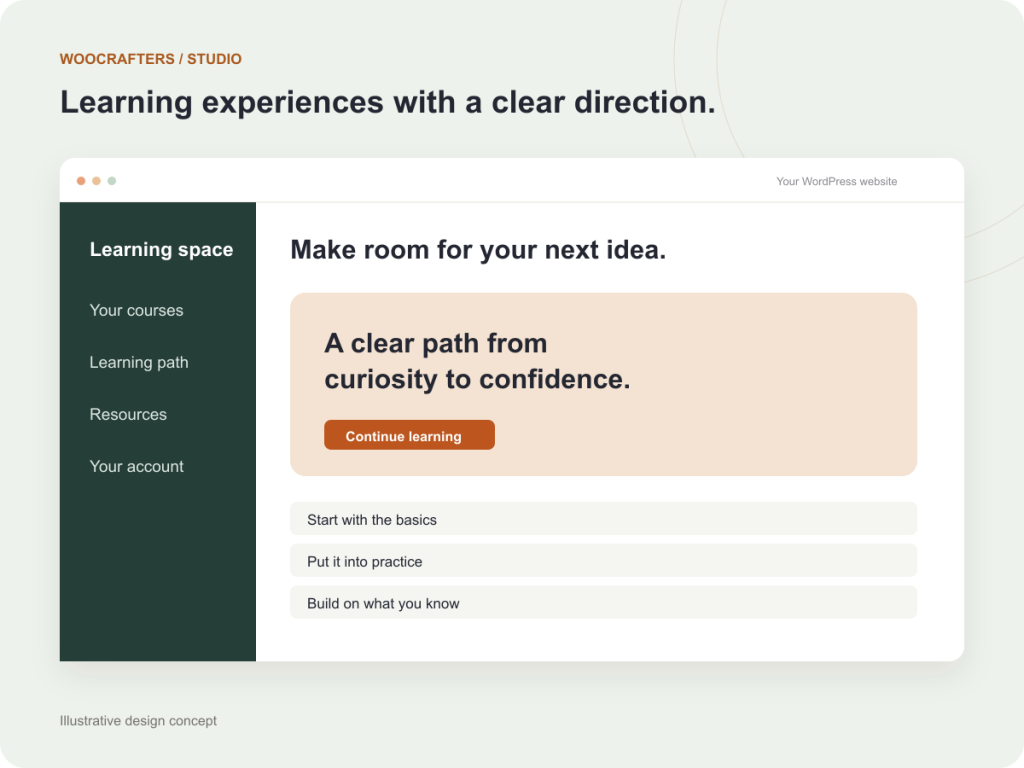
Task: Click the green window dot
Action: (x=112, y=181)
